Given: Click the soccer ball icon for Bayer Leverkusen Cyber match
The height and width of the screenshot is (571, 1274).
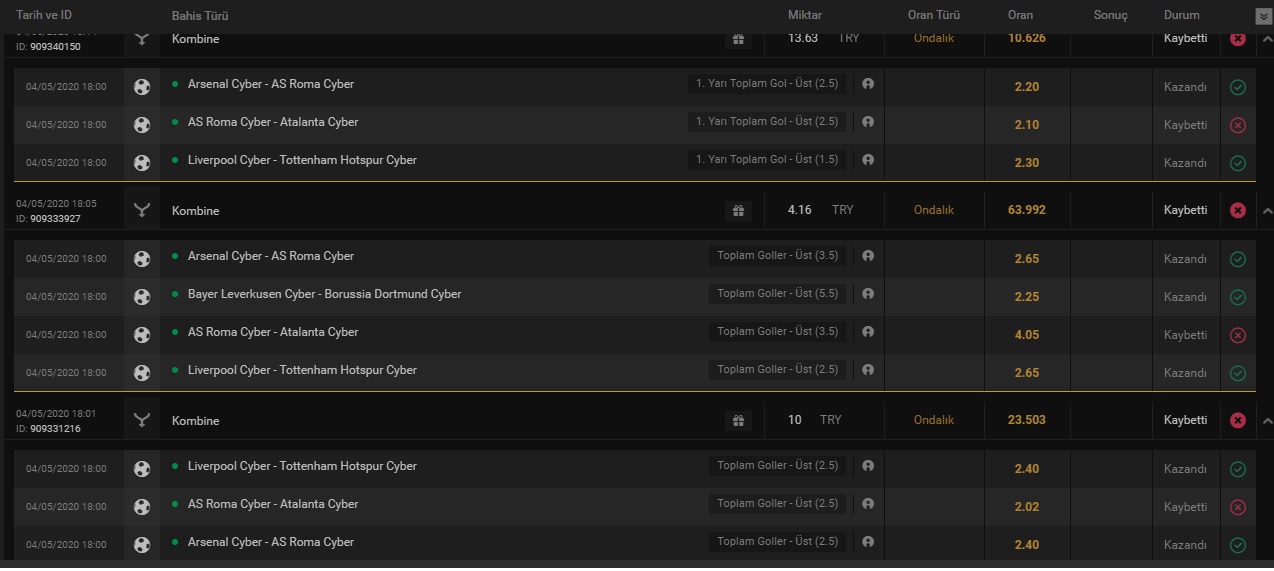Looking at the screenshot, I should tap(142, 296).
